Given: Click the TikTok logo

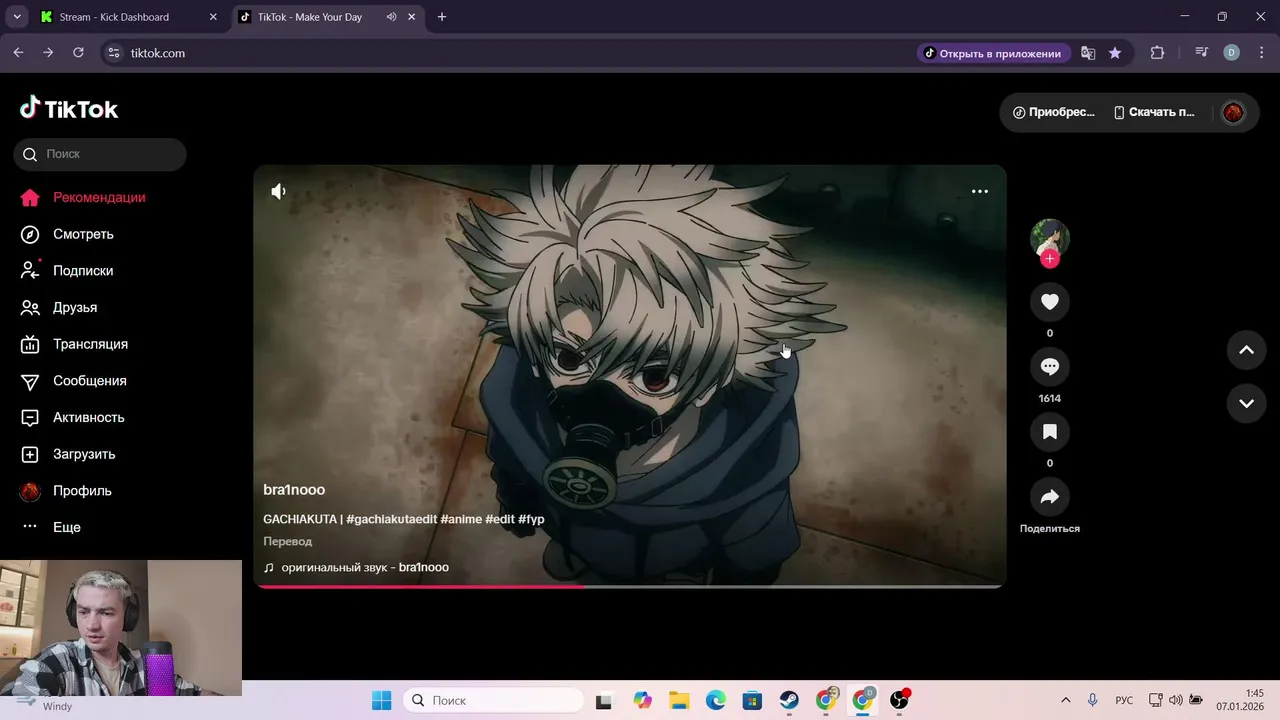Looking at the screenshot, I should point(69,109).
